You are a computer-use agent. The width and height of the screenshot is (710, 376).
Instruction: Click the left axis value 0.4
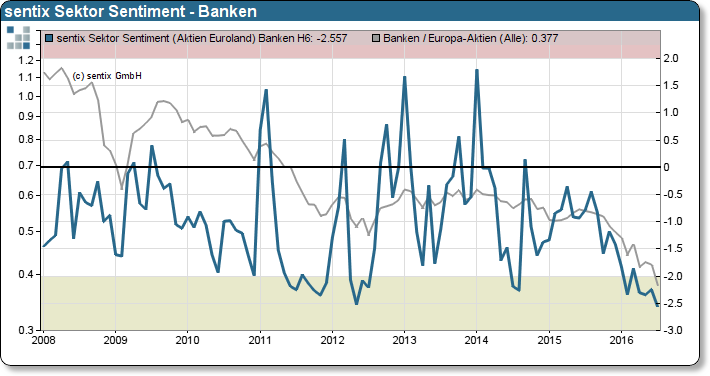pos(27,275)
